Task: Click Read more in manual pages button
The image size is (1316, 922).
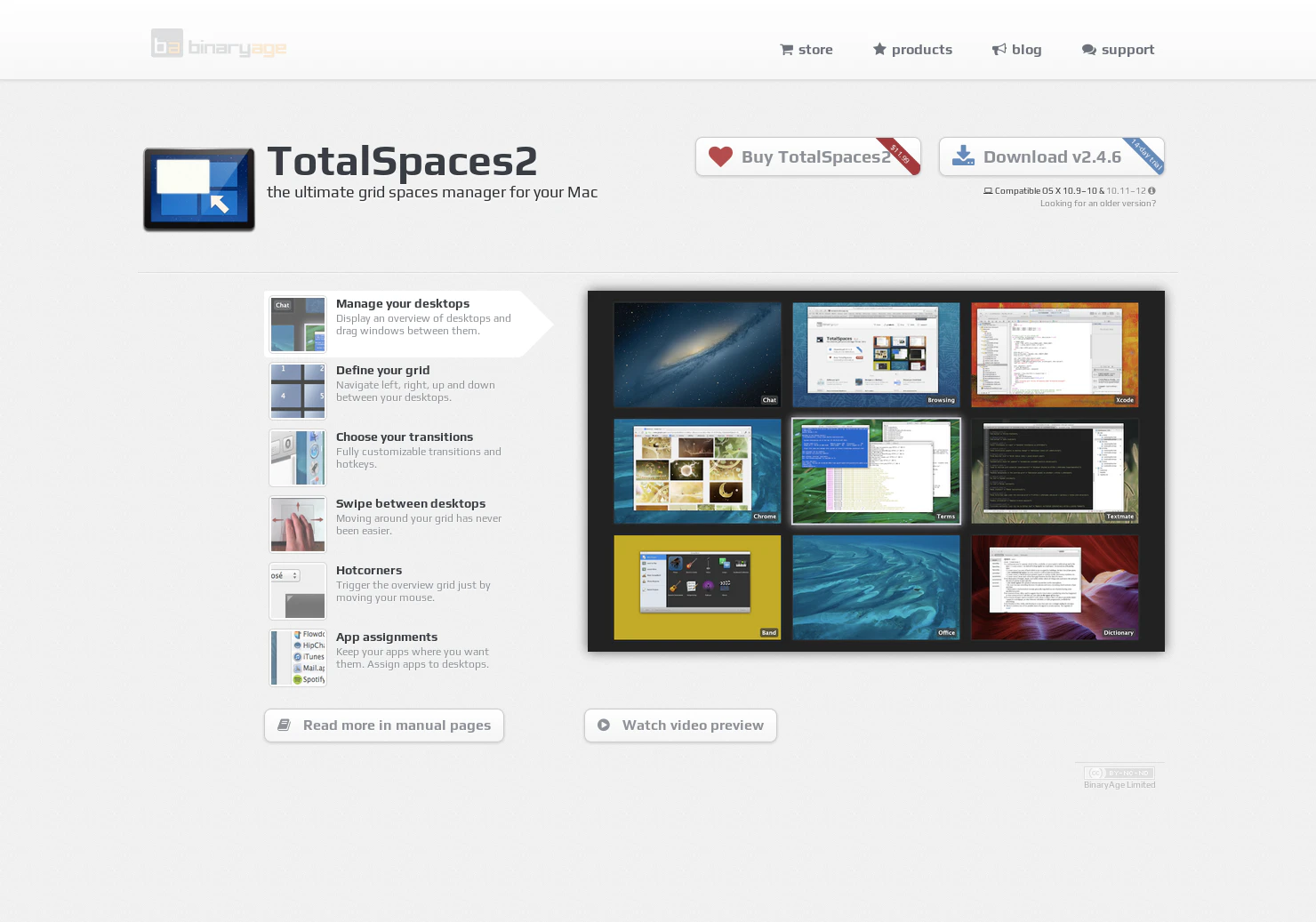Action: pos(384,726)
